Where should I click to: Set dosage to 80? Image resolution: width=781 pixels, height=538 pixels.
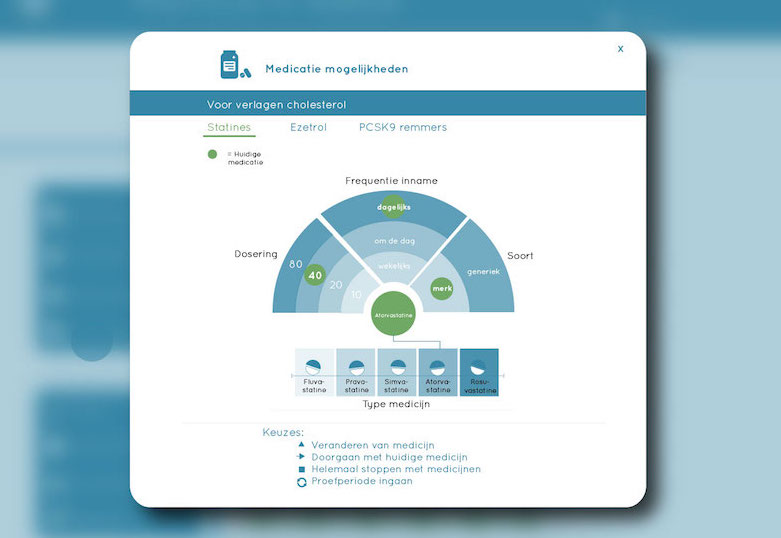[296, 265]
